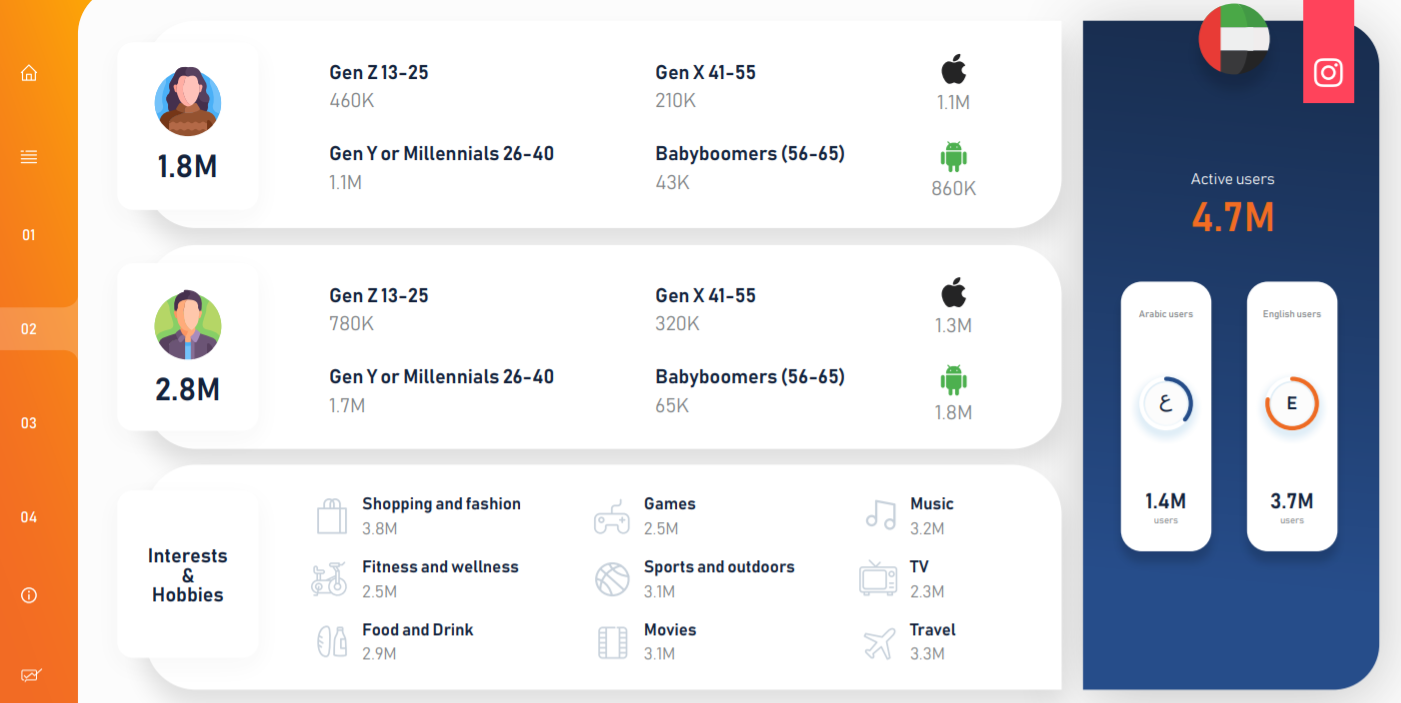Click the Instagram logo badge
This screenshot has height=703, width=1401.
click(1328, 72)
